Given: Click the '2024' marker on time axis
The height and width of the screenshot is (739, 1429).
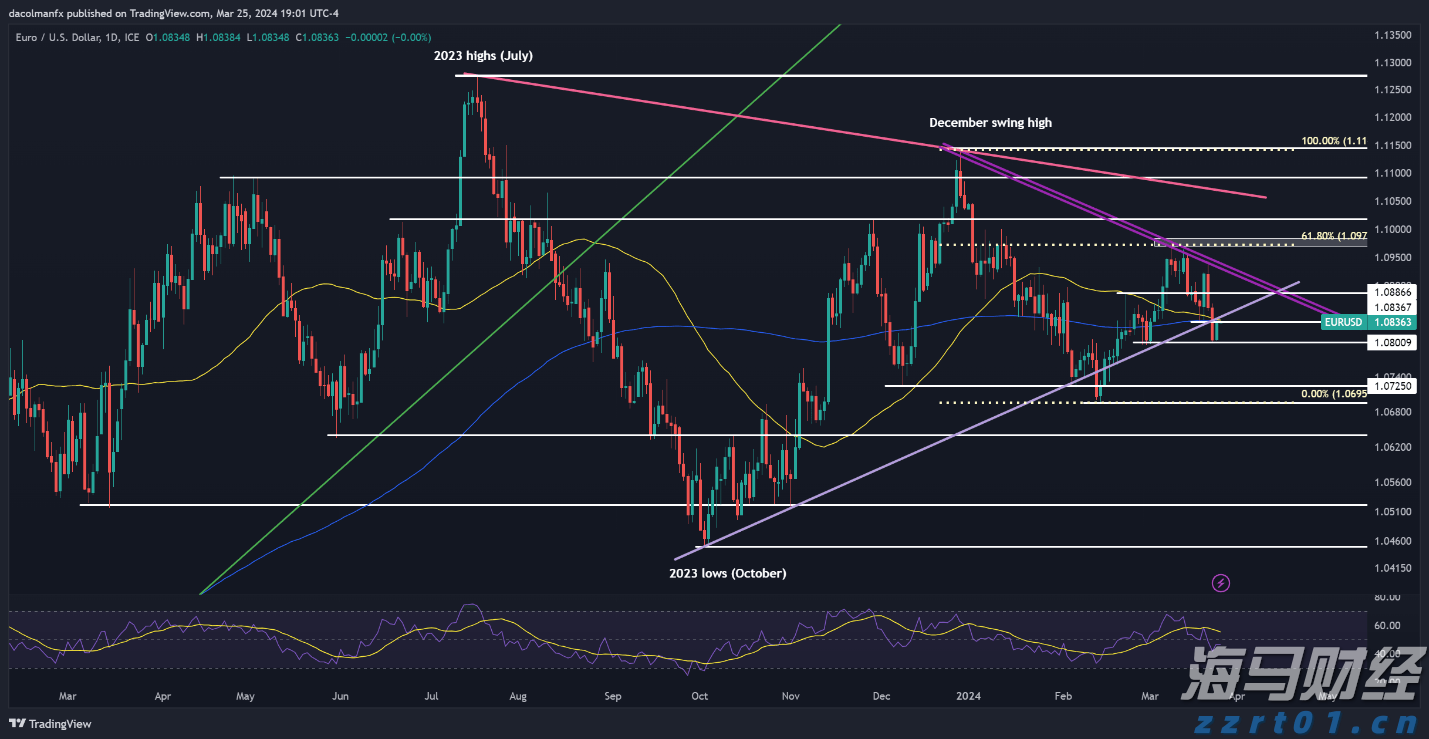Looking at the screenshot, I should coord(966,695).
